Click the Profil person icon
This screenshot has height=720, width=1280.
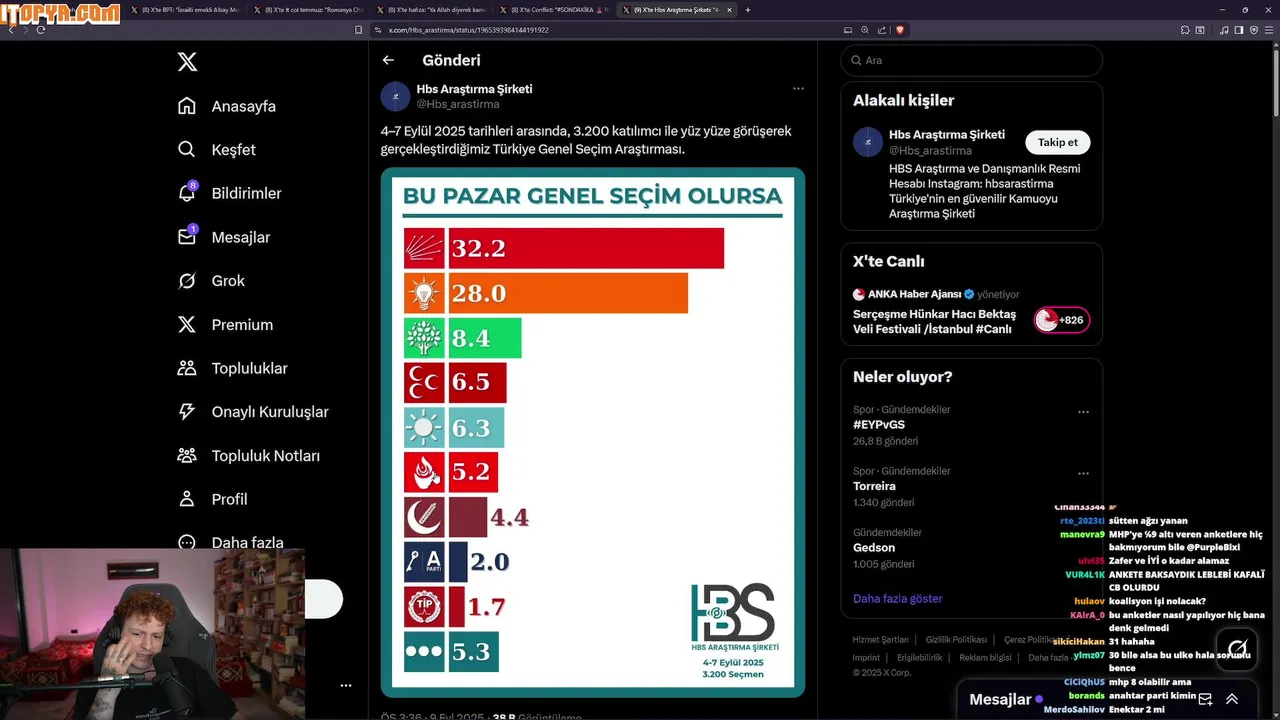(x=187, y=499)
